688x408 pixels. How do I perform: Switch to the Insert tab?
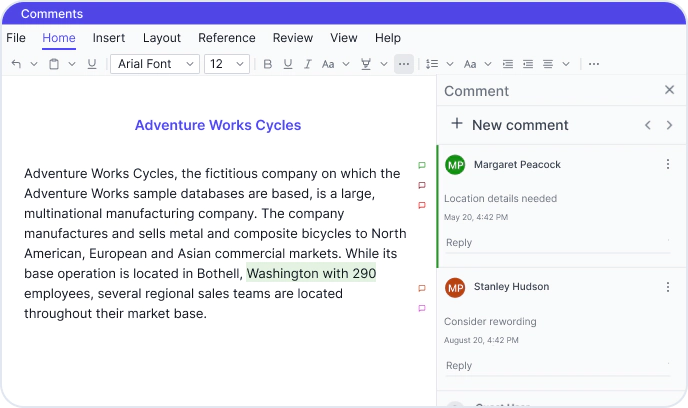109,38
